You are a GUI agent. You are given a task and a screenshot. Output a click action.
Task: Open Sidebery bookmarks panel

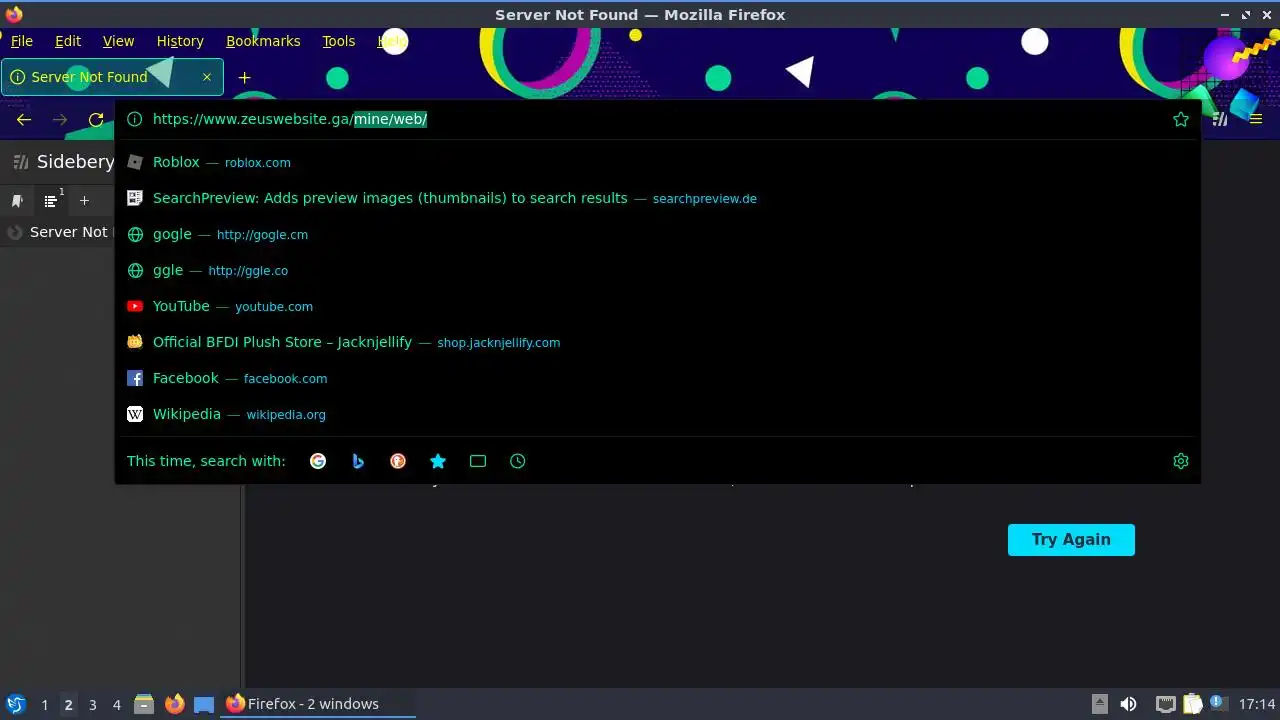(x=17, y=201)
